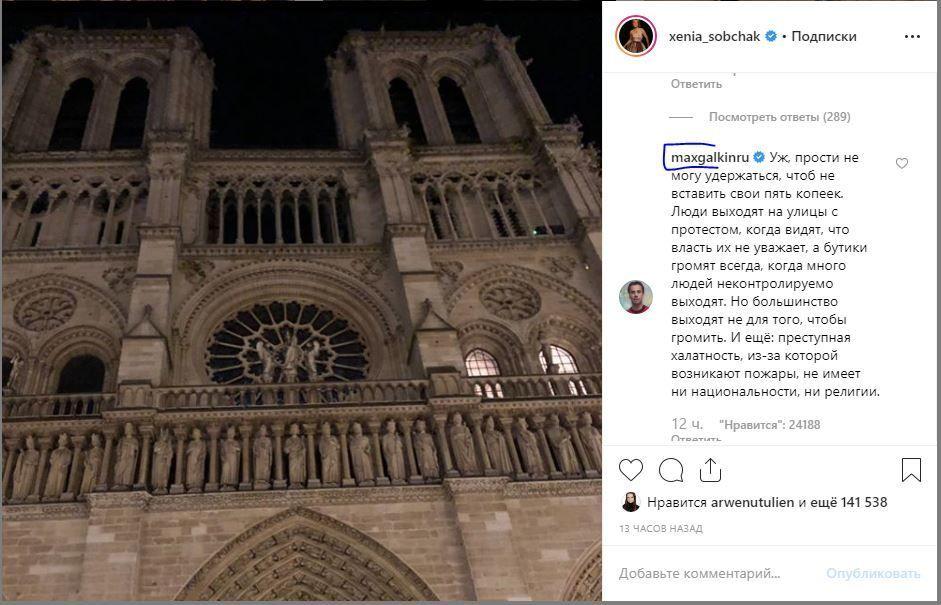Like maxgalkinru's comment with small heart
This screenshot has height=605, width=941.
pos(901,163)
